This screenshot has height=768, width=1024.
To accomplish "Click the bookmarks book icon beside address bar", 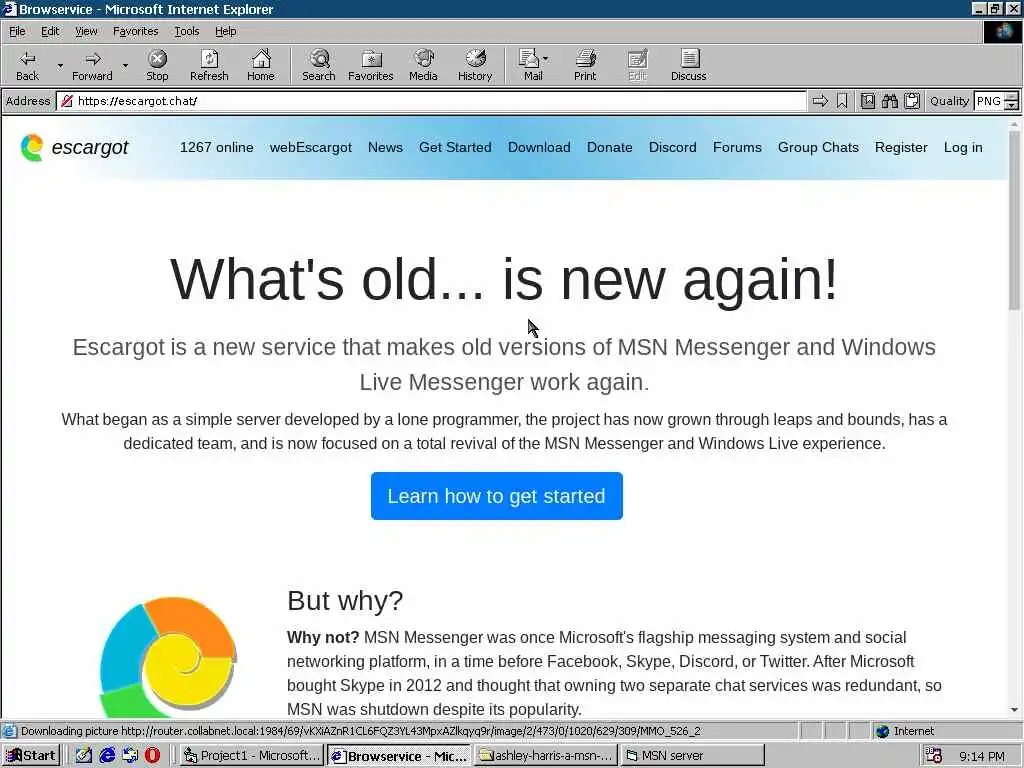I will tap(868, 101).
